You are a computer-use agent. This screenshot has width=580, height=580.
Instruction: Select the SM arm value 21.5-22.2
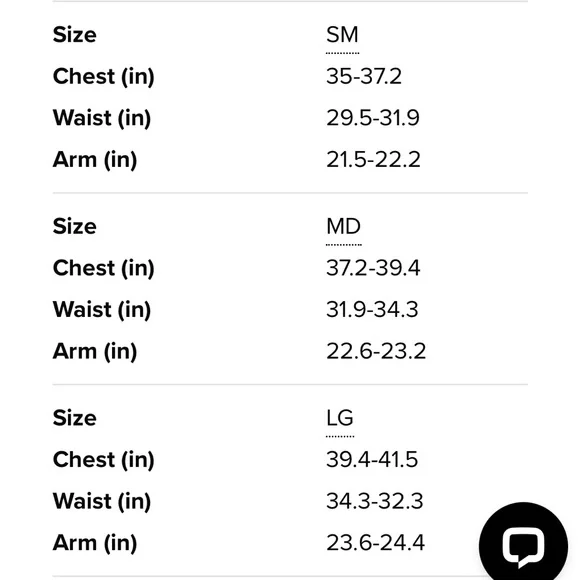click(x=373, y=160)
